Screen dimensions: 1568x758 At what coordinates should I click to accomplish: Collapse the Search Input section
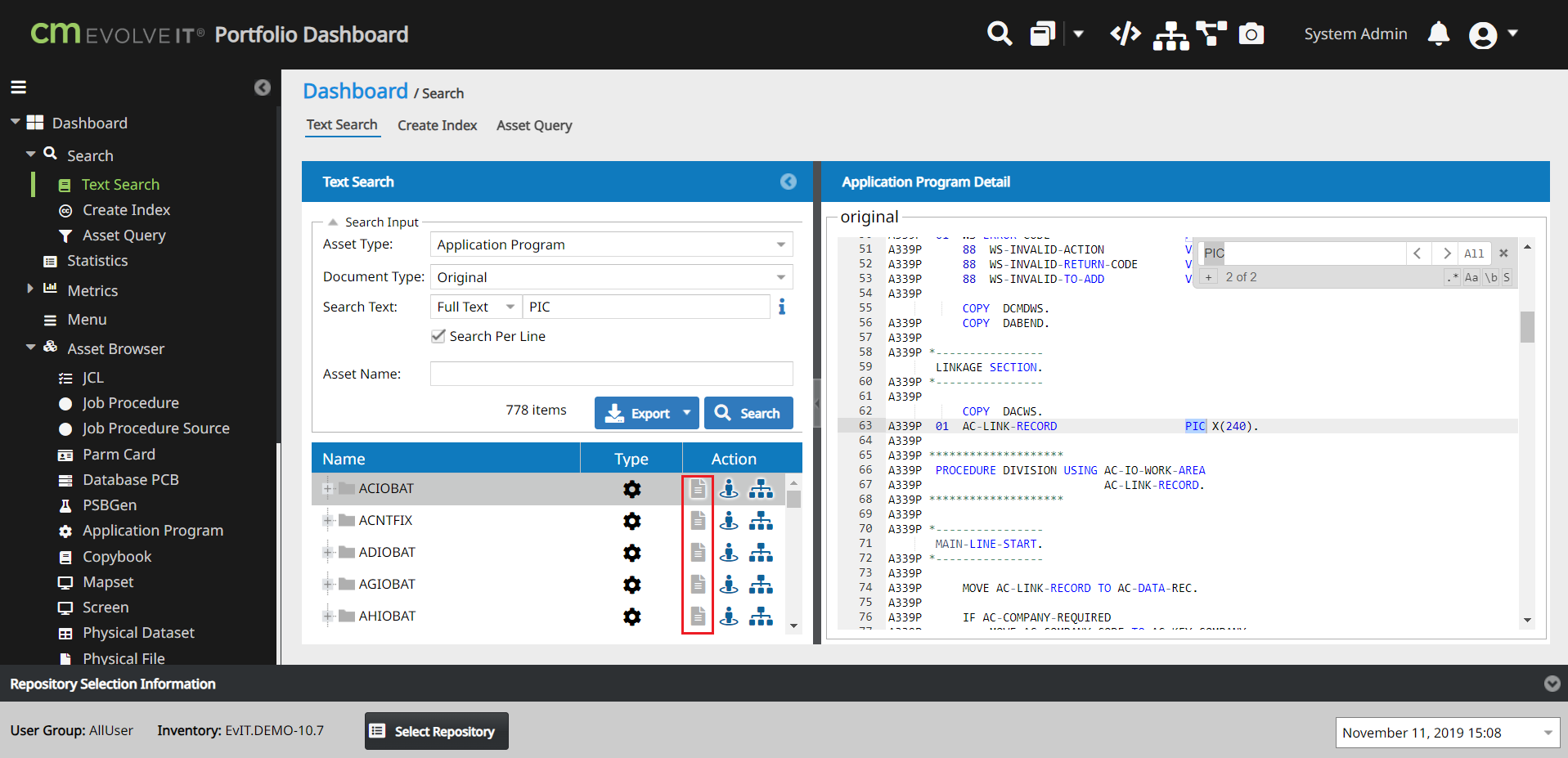(334, 222)
